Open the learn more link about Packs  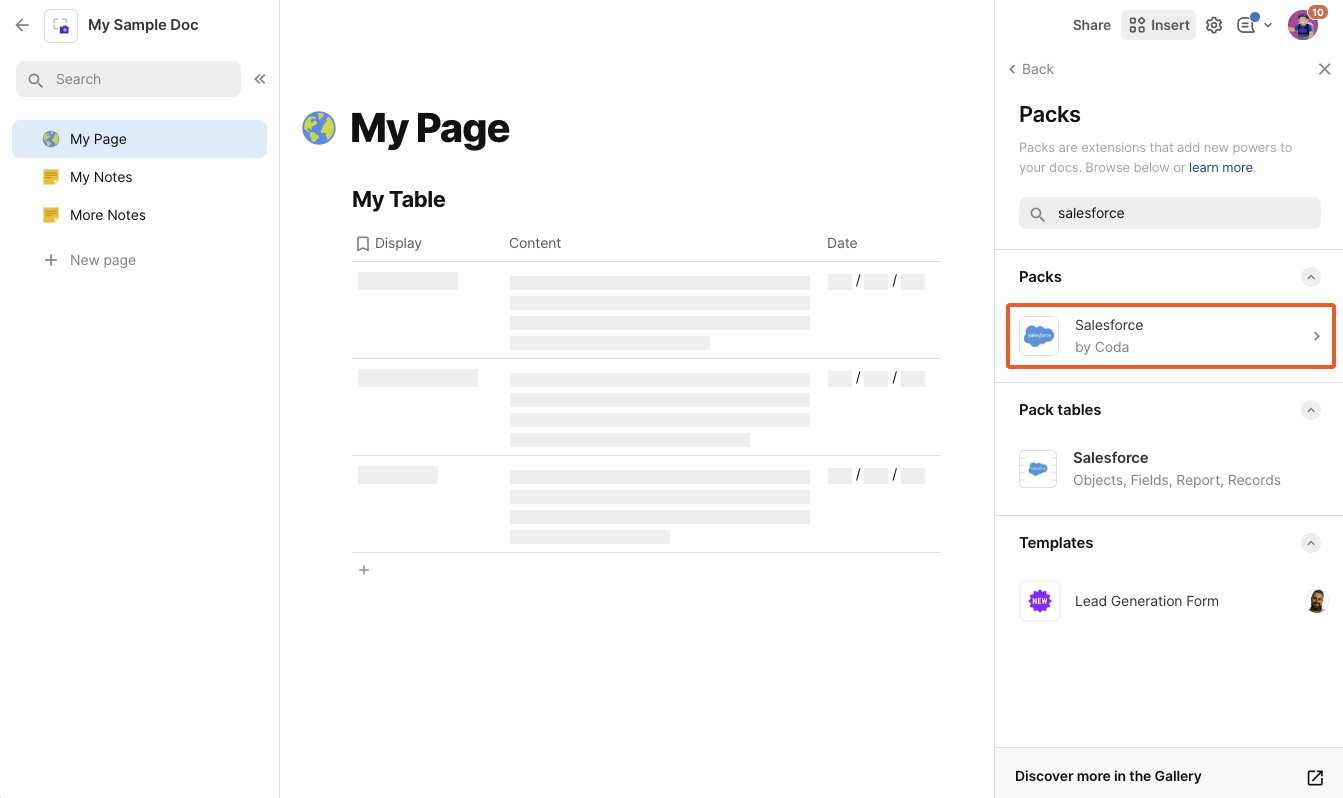coord(1221,167)
